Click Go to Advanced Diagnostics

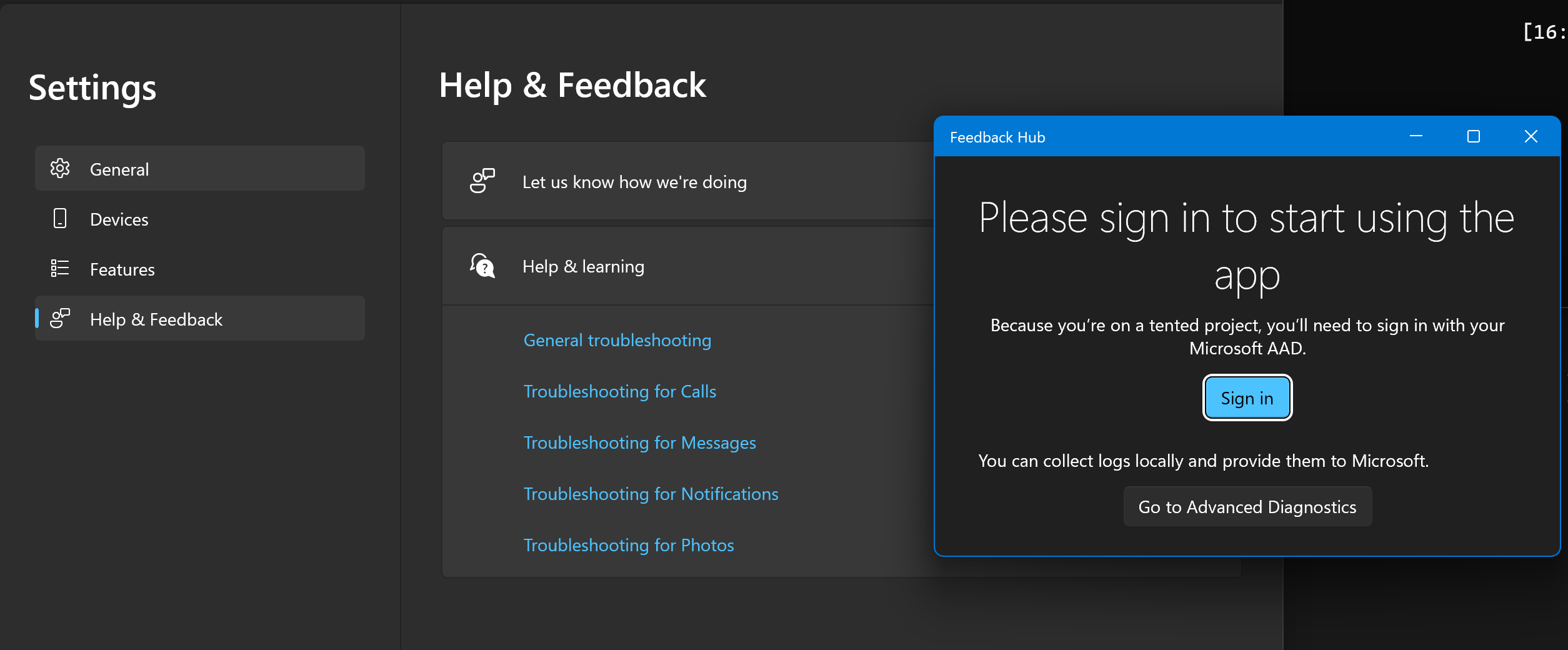coord(1247,507)
